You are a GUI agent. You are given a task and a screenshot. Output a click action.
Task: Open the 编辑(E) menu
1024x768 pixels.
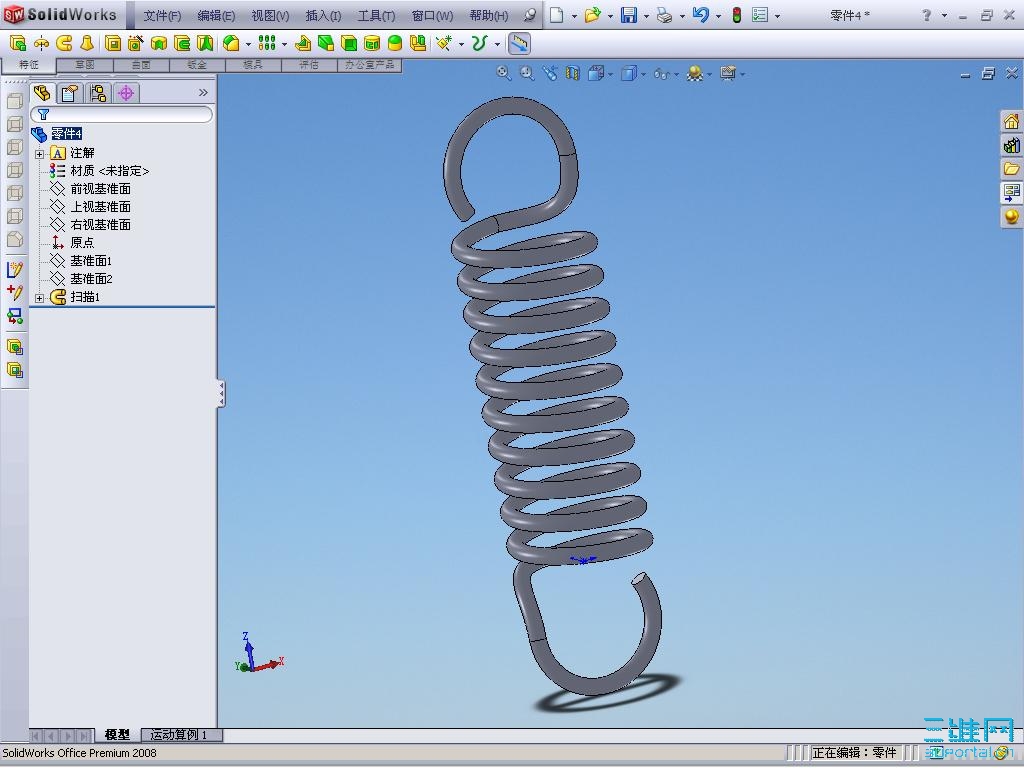pos(216,16)
